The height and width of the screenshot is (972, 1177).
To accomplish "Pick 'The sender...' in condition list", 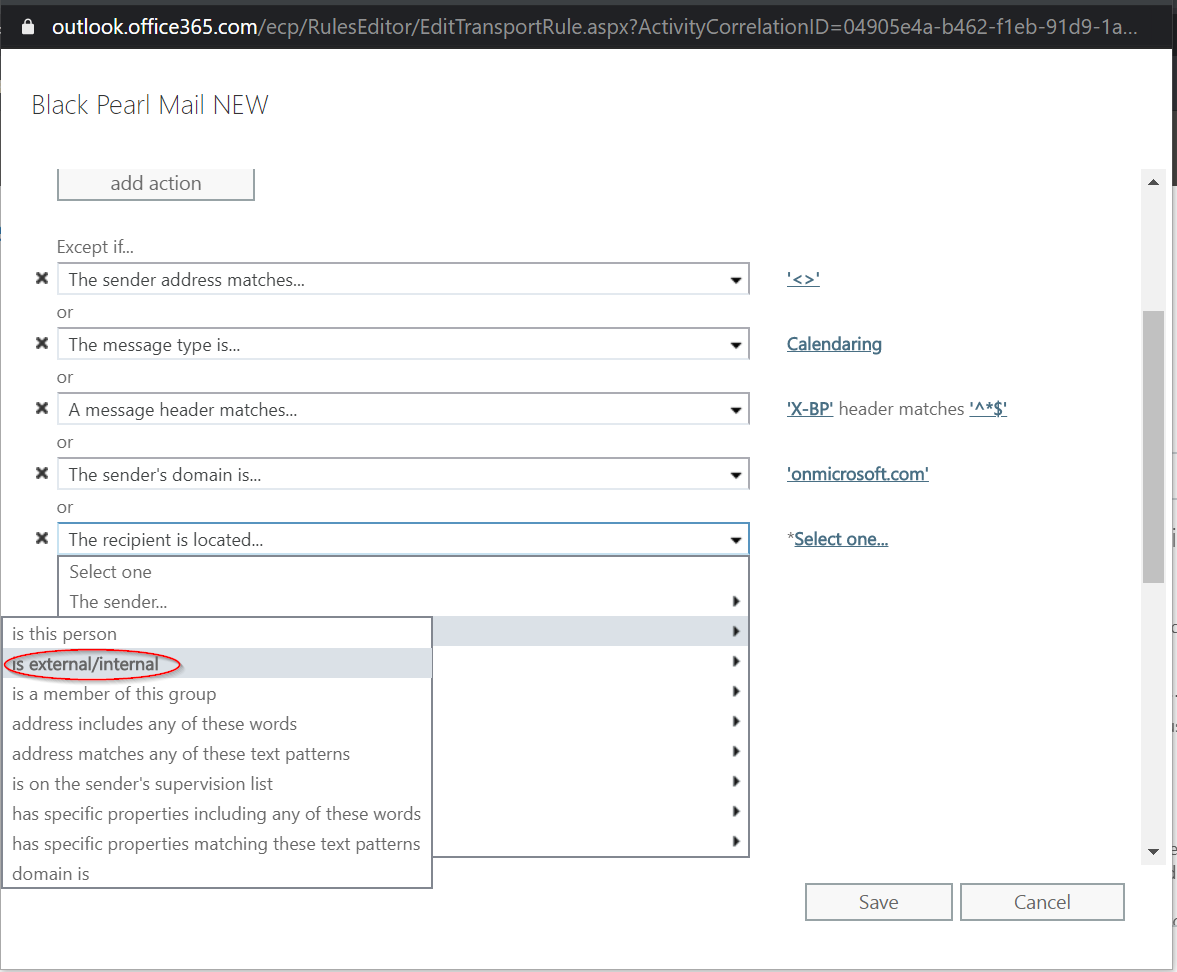I will coord(118,602).
